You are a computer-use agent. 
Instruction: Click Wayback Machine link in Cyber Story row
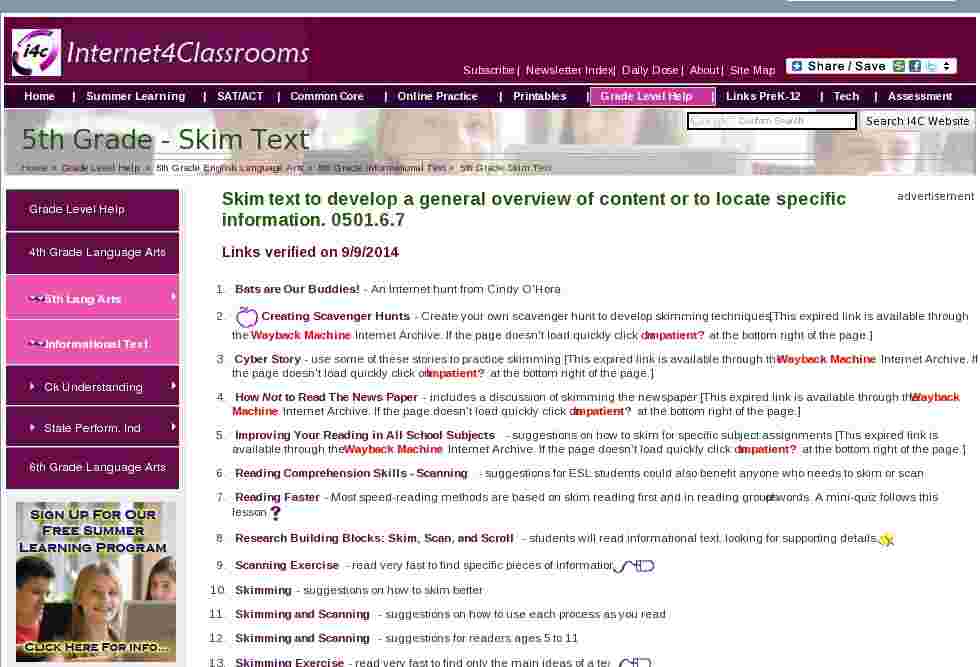tap(826, 359)
